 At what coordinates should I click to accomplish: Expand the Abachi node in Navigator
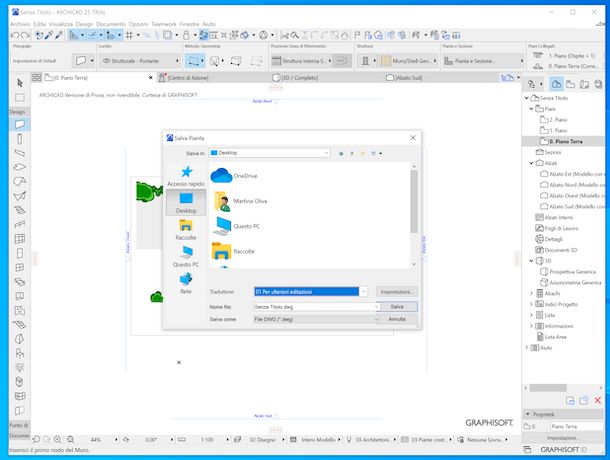pyautogui.click(x=531, y=293)
